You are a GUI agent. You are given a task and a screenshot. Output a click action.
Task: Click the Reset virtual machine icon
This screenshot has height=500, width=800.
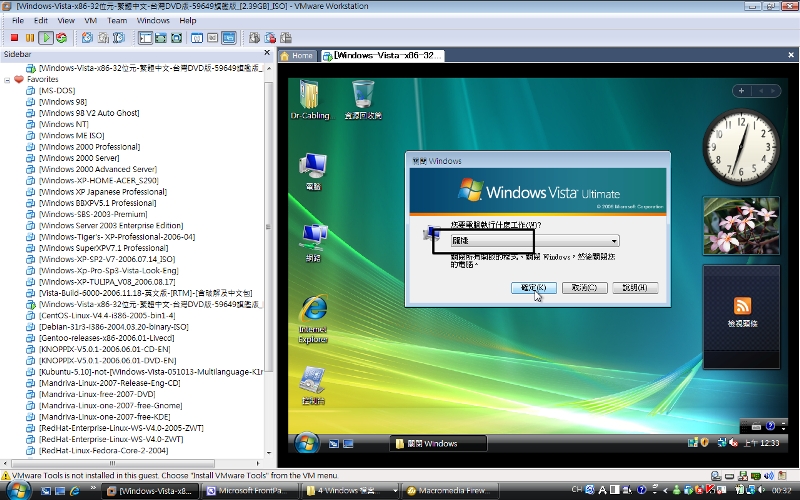tap(62, 38)
